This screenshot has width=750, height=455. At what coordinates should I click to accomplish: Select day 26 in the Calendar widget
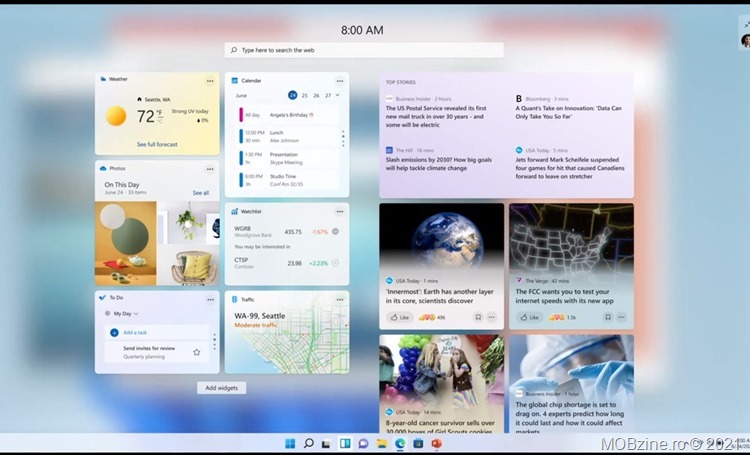(316, 95)
